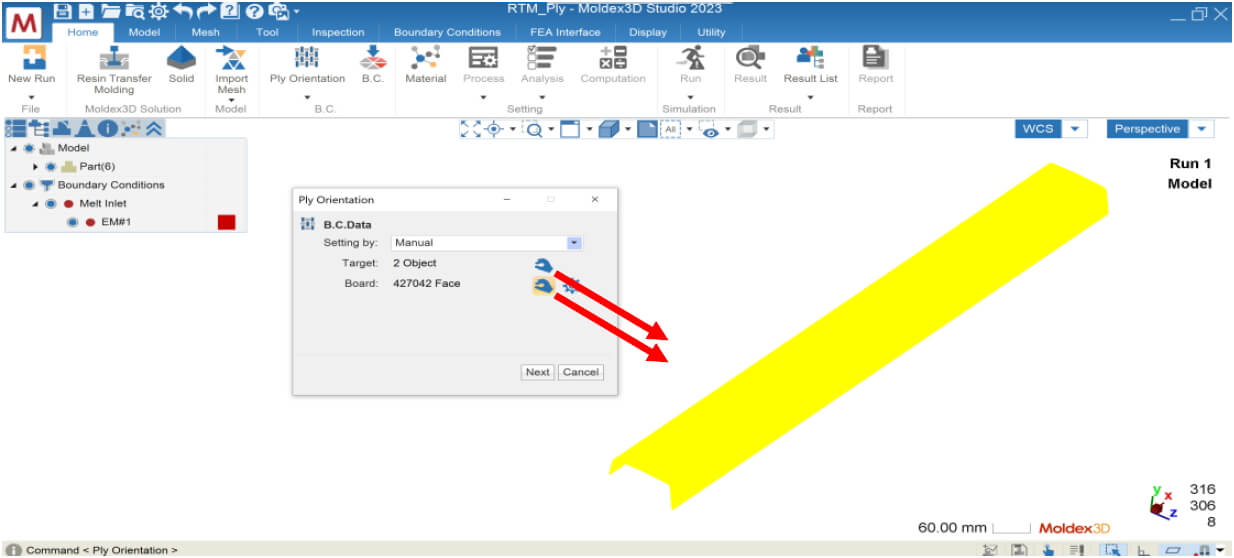
Task: Open the 'Setting by' Manual dropdown
Action: coord(574,242)
